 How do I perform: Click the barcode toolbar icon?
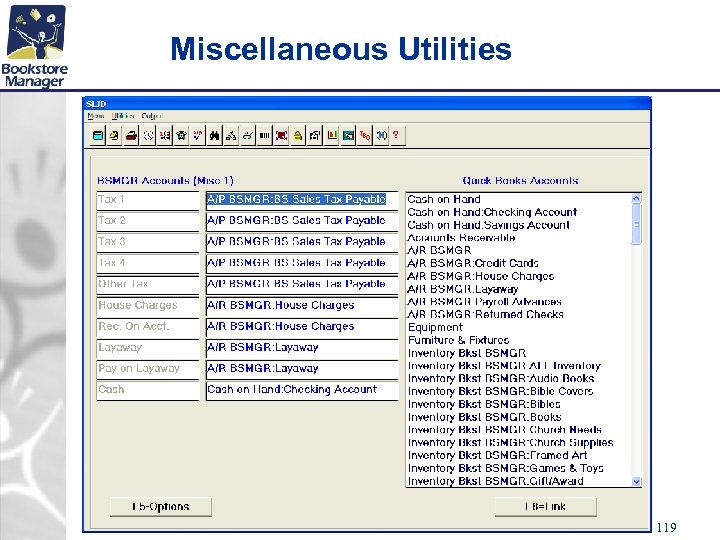tap(264, 135)
